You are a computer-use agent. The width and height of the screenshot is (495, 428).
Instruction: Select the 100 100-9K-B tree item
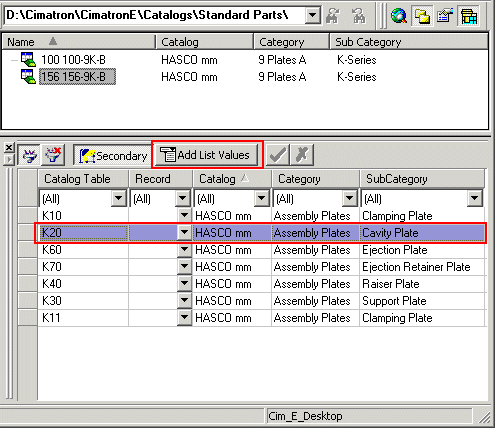click(73, 60)
